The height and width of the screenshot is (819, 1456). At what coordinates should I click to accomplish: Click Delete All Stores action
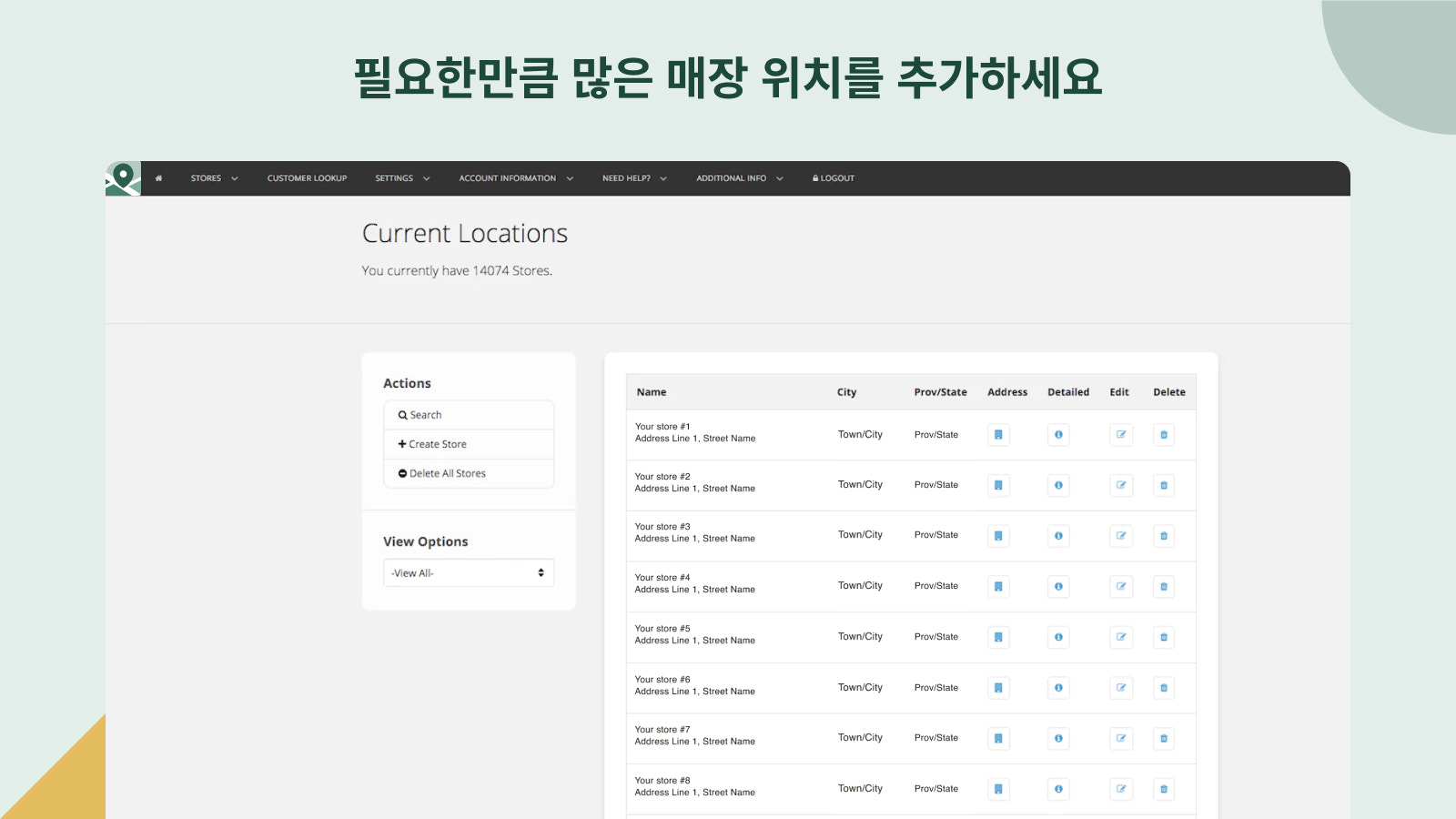[469, 473]
